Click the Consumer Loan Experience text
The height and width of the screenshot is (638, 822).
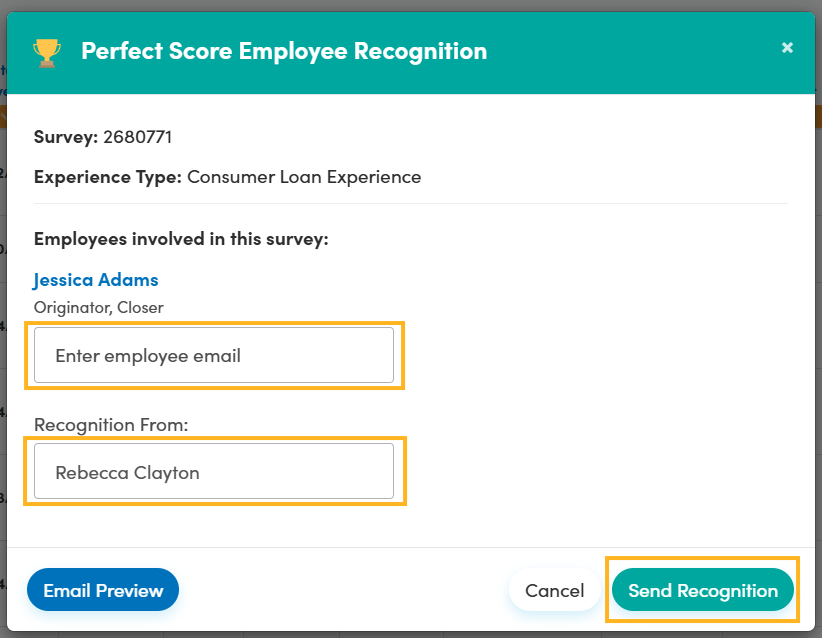pyautogui.click(x=304, y=177)
